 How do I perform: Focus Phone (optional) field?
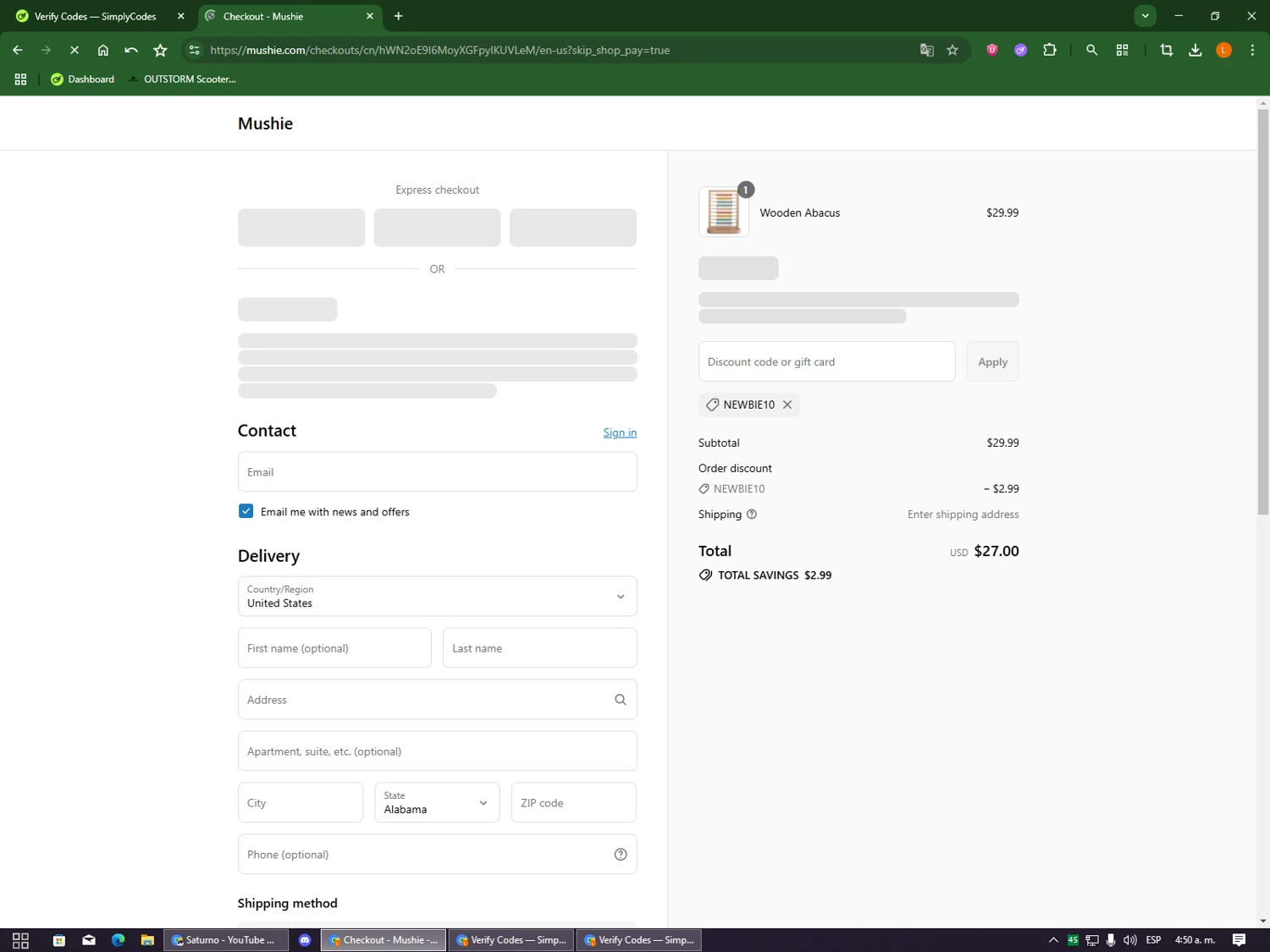(438, 855)
